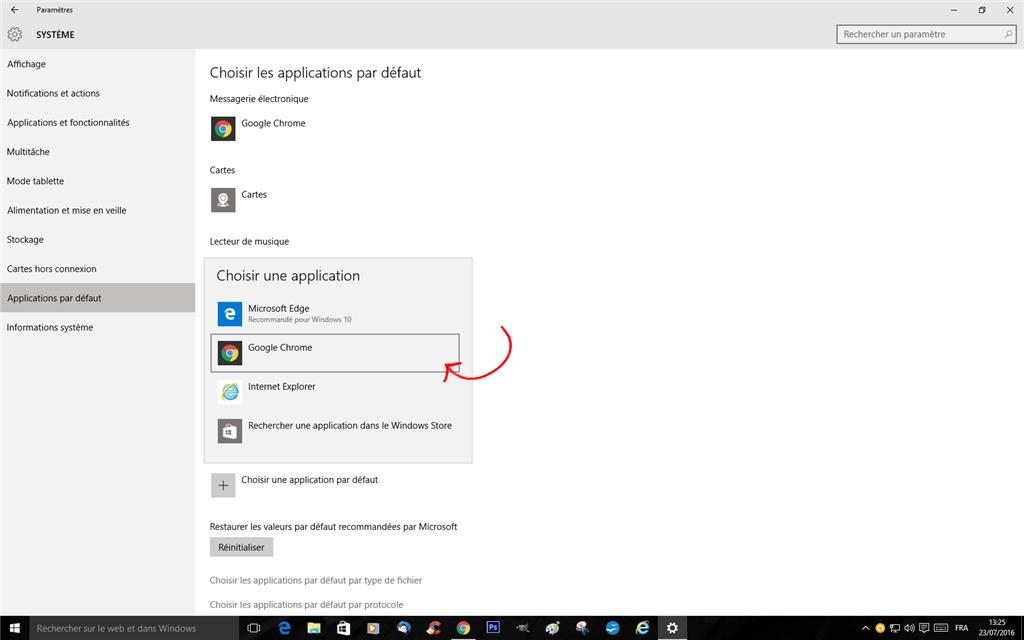Click the Cartes app name label
This screenshot has width=1024, height=640.
[254, 195]
